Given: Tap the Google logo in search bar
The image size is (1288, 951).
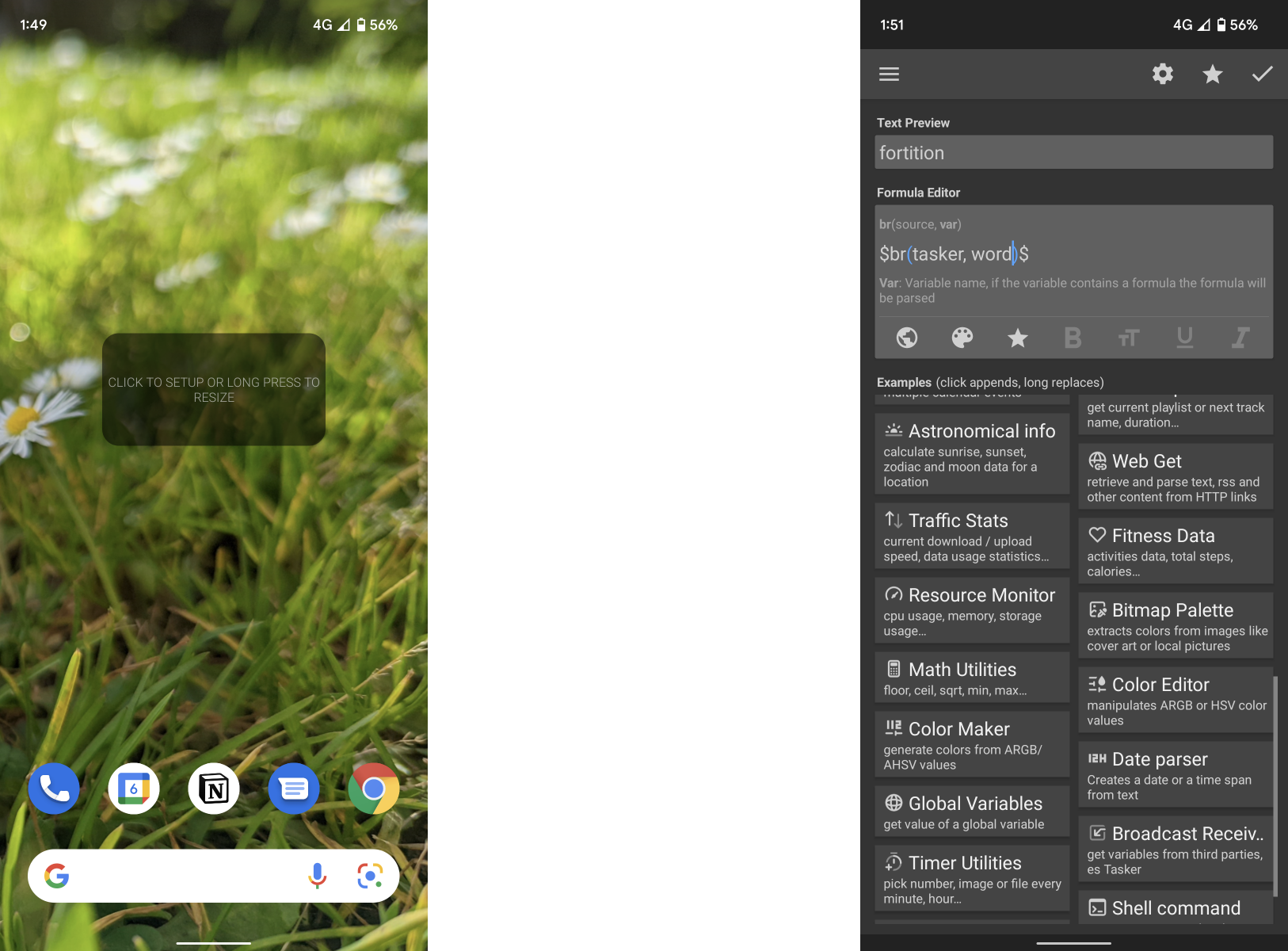Looking at the screenshot, I should click(x=57, y=876).
